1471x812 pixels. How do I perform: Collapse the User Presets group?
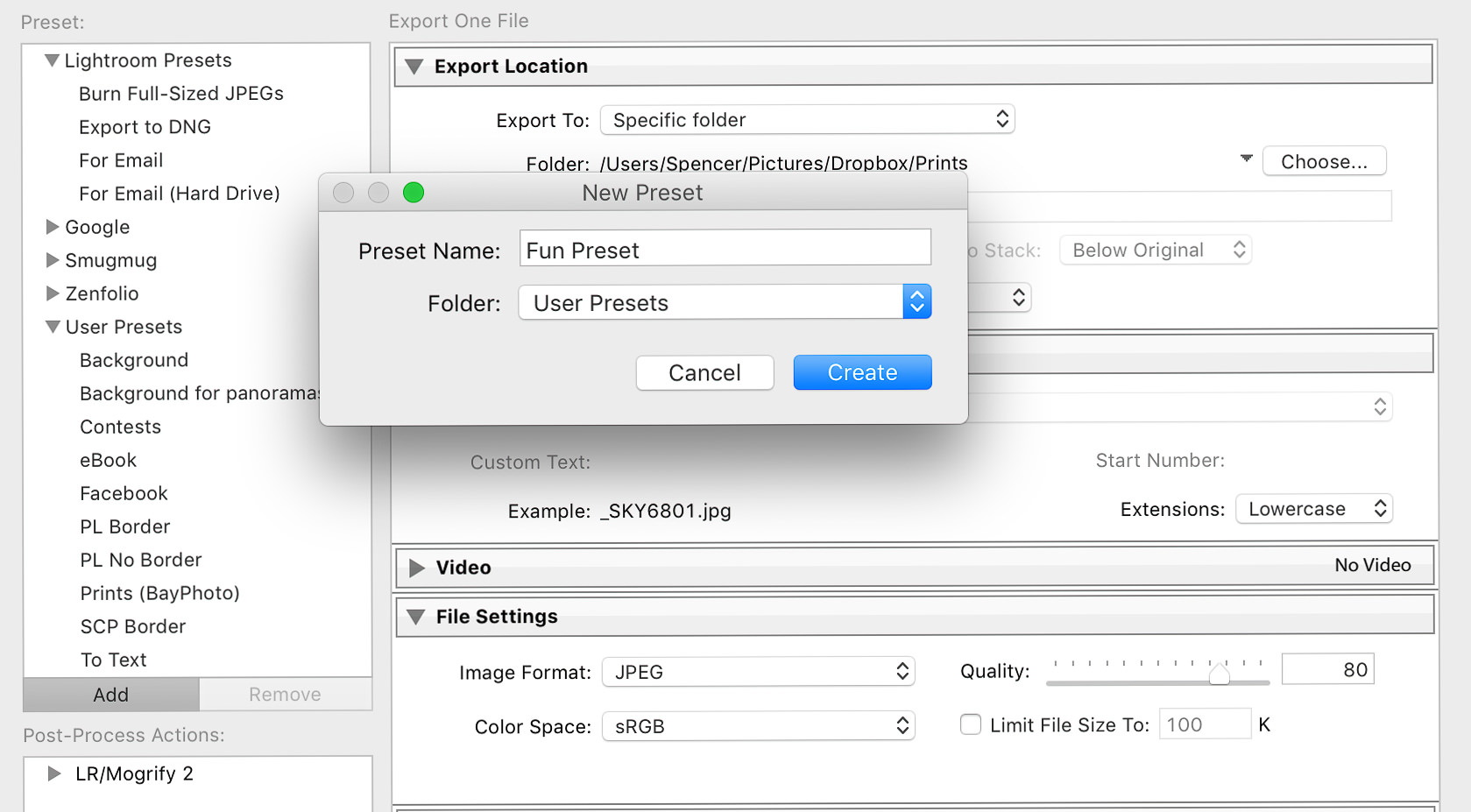[x=53, y=327]
